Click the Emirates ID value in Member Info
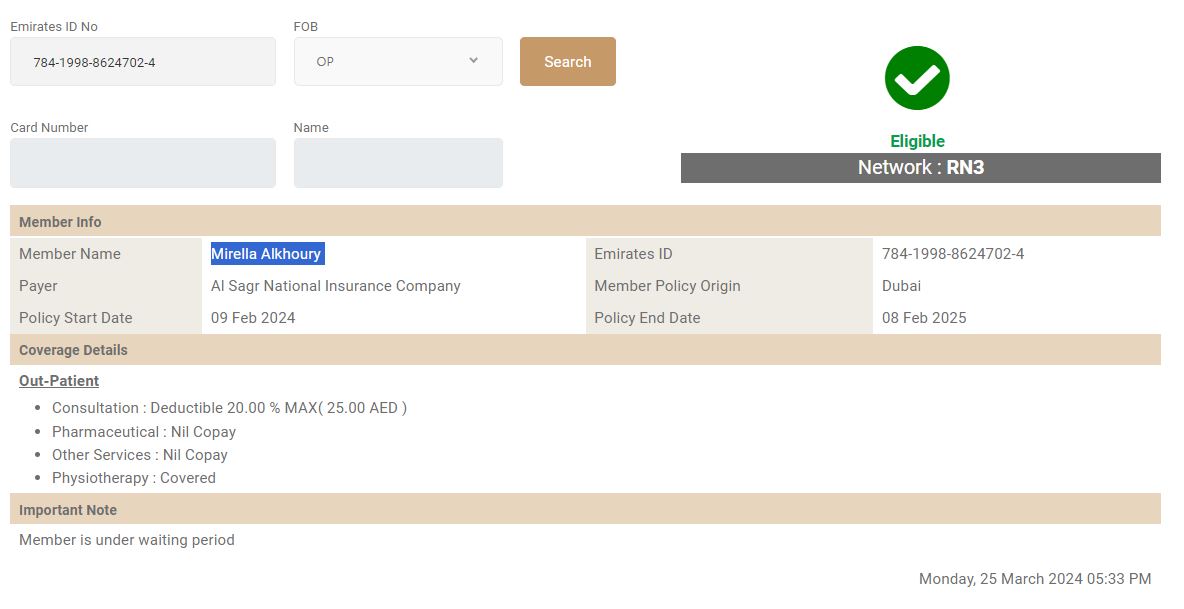Screen dimensions: 1184x609 point(952,254)
